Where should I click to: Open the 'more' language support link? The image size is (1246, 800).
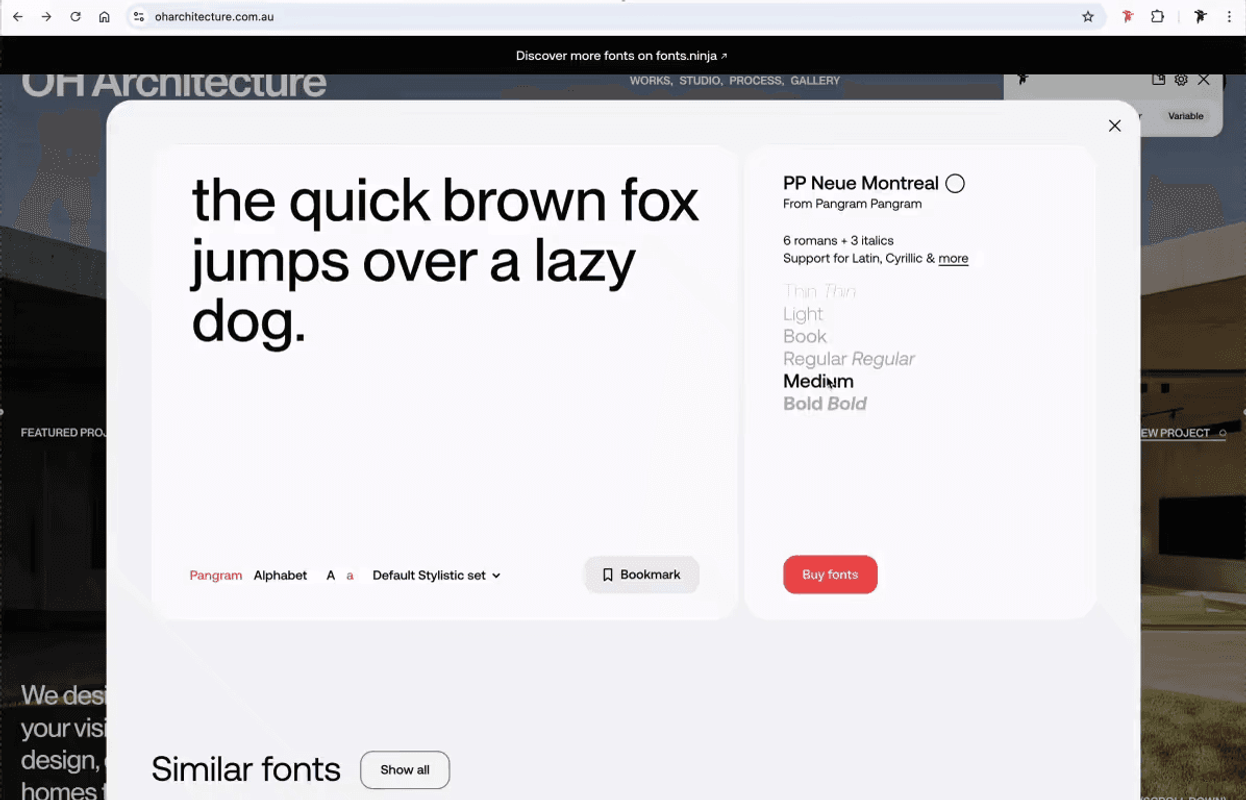tap(953, 258)
